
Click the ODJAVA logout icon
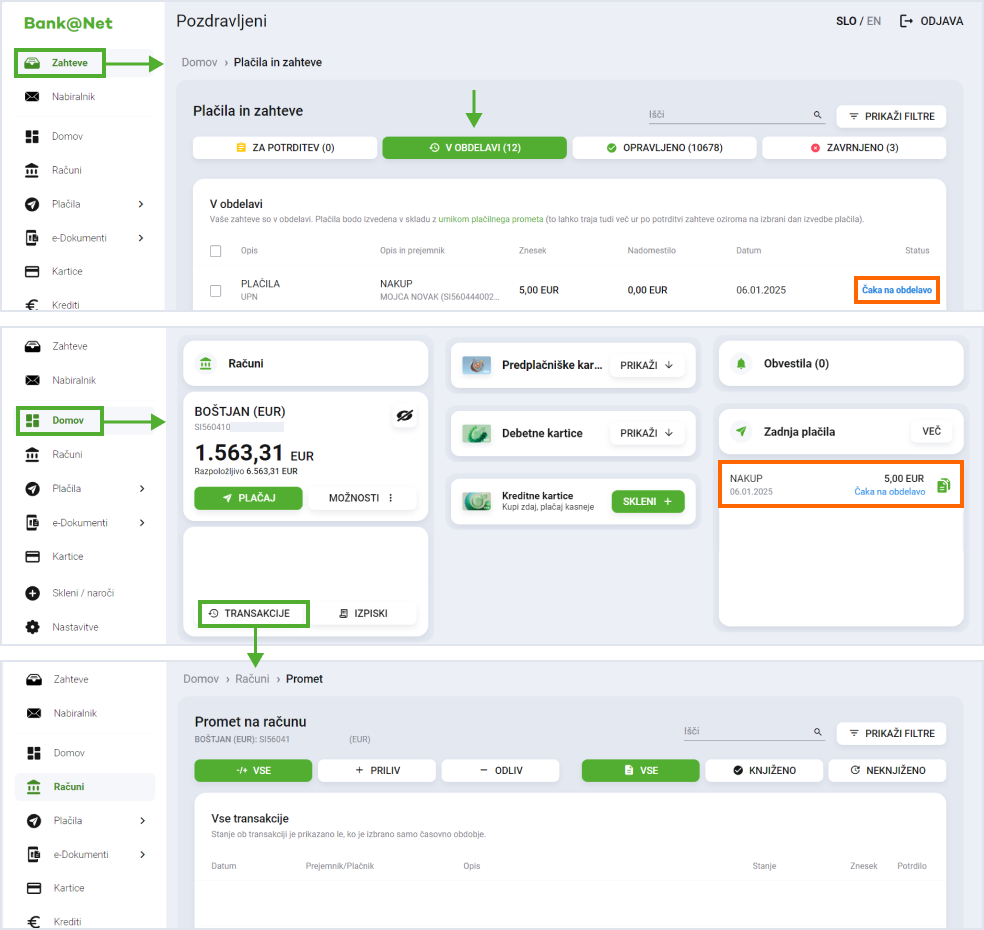(907, 21)
